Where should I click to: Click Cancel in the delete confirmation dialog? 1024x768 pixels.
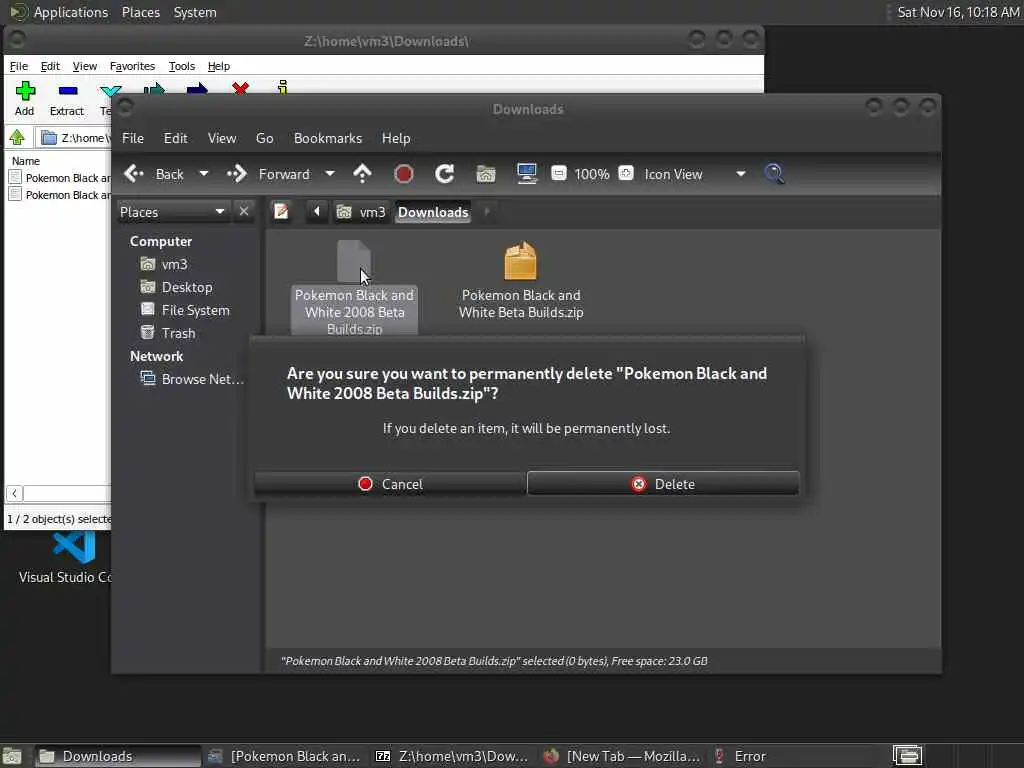[x=390, y=484]
